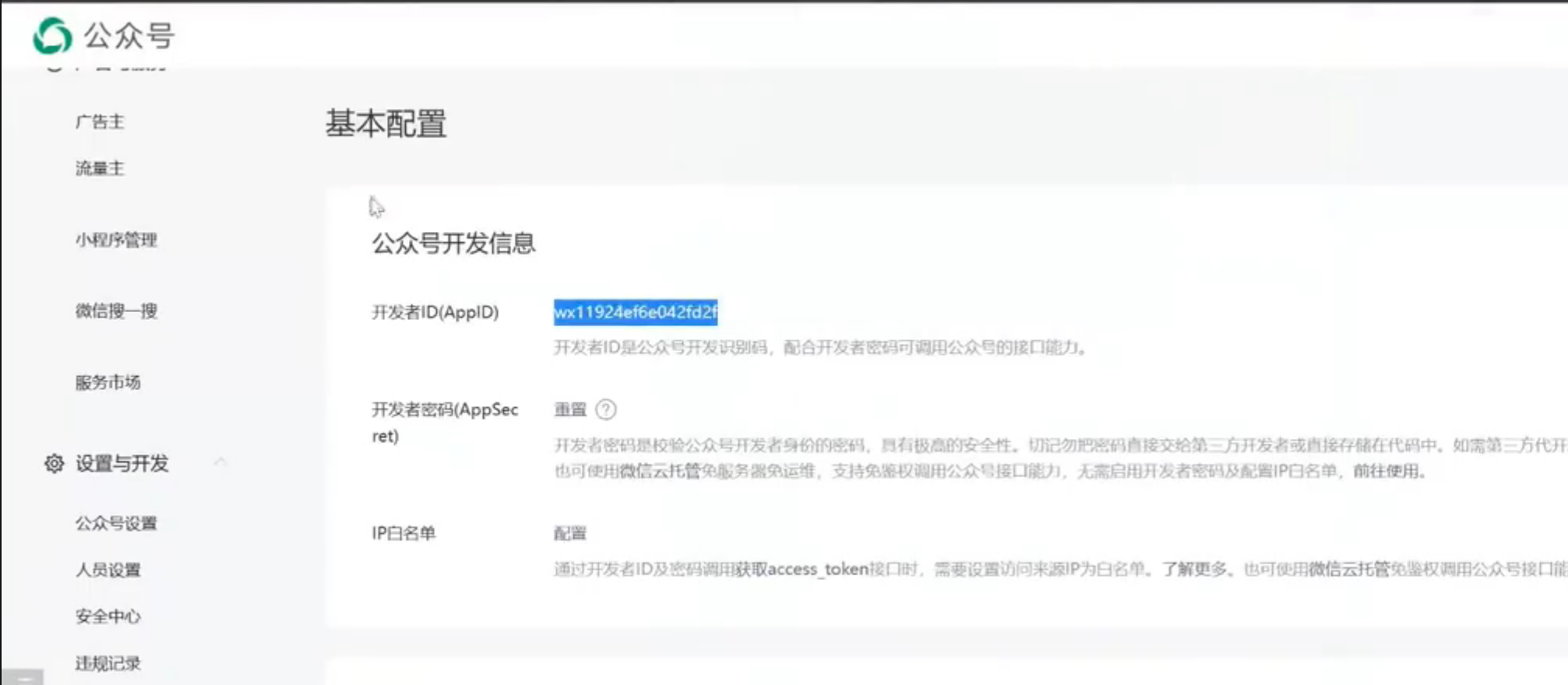
Task: Click the 开发者ID(AppID) label
Action: click(x=435, y=312)
